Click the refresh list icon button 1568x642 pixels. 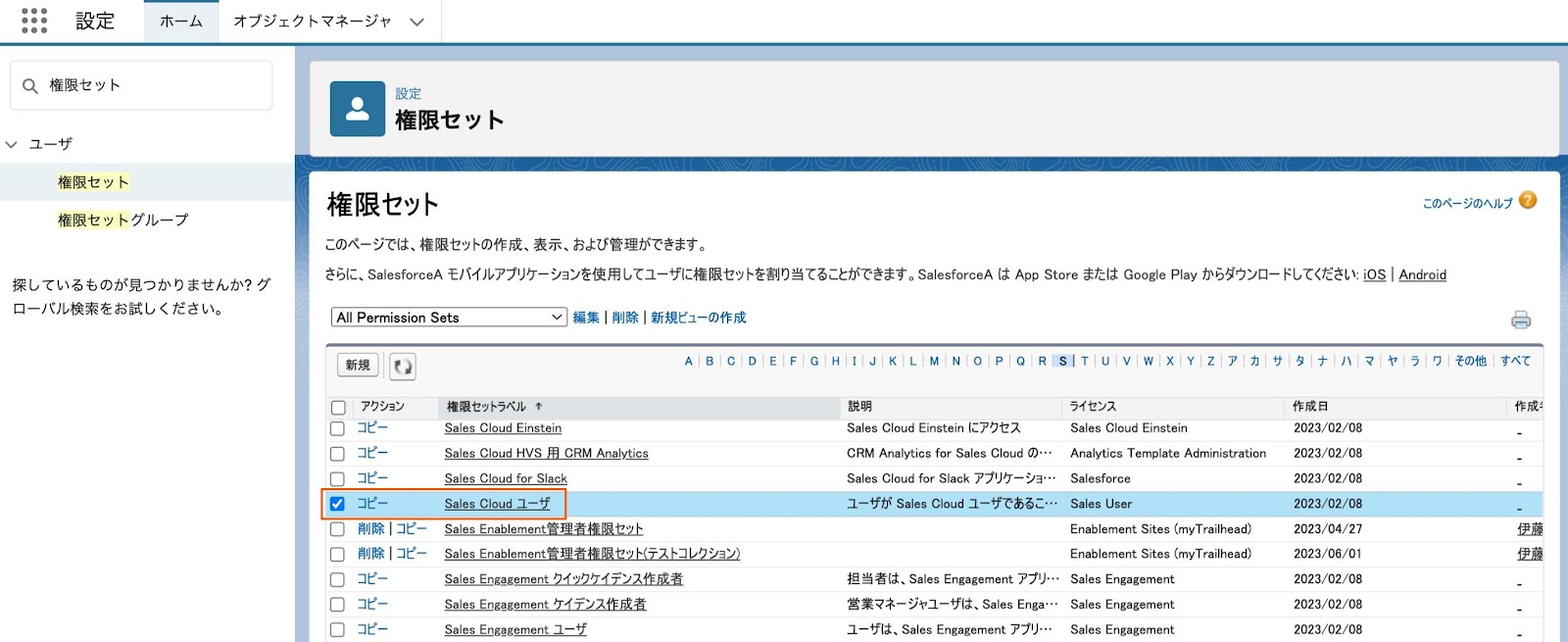[x=403, y=366]
